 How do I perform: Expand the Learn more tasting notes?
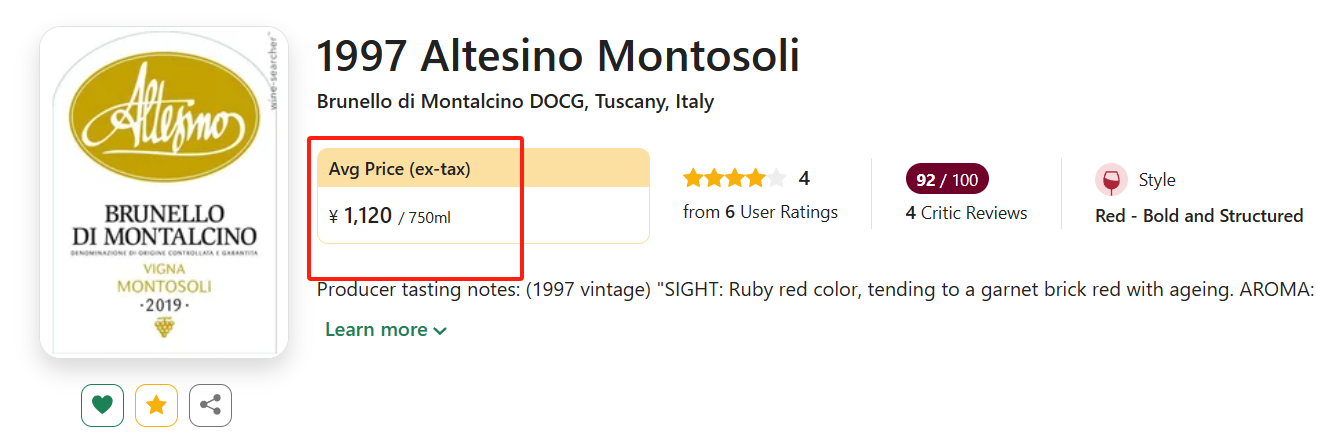click(385, 330)
